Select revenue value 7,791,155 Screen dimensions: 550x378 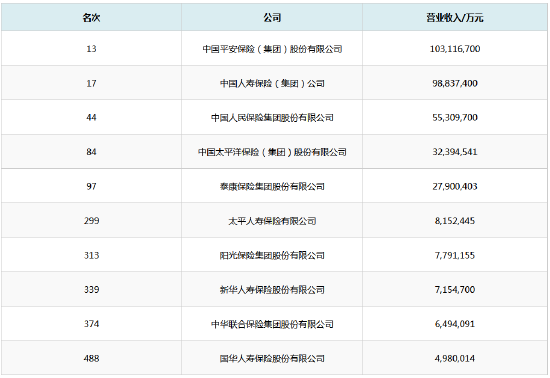pyautogui.click(x=455, y=255)
